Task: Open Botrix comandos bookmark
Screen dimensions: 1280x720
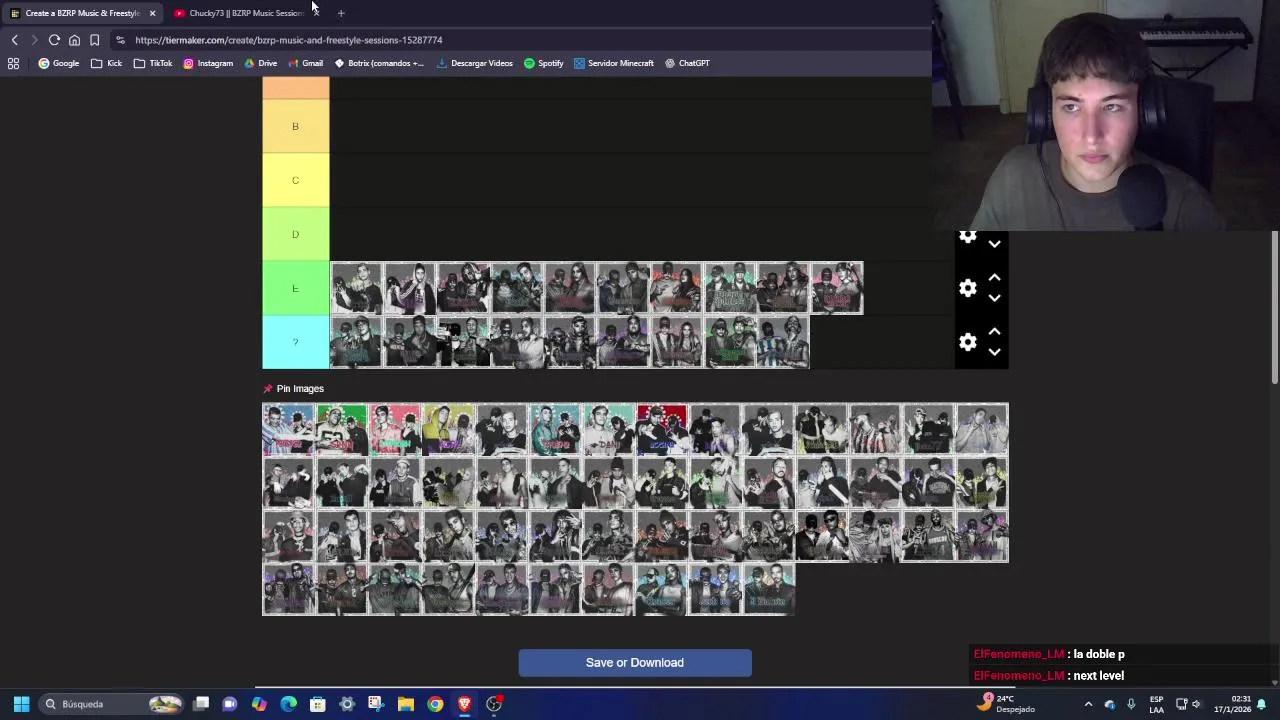Action: [379, 63]
